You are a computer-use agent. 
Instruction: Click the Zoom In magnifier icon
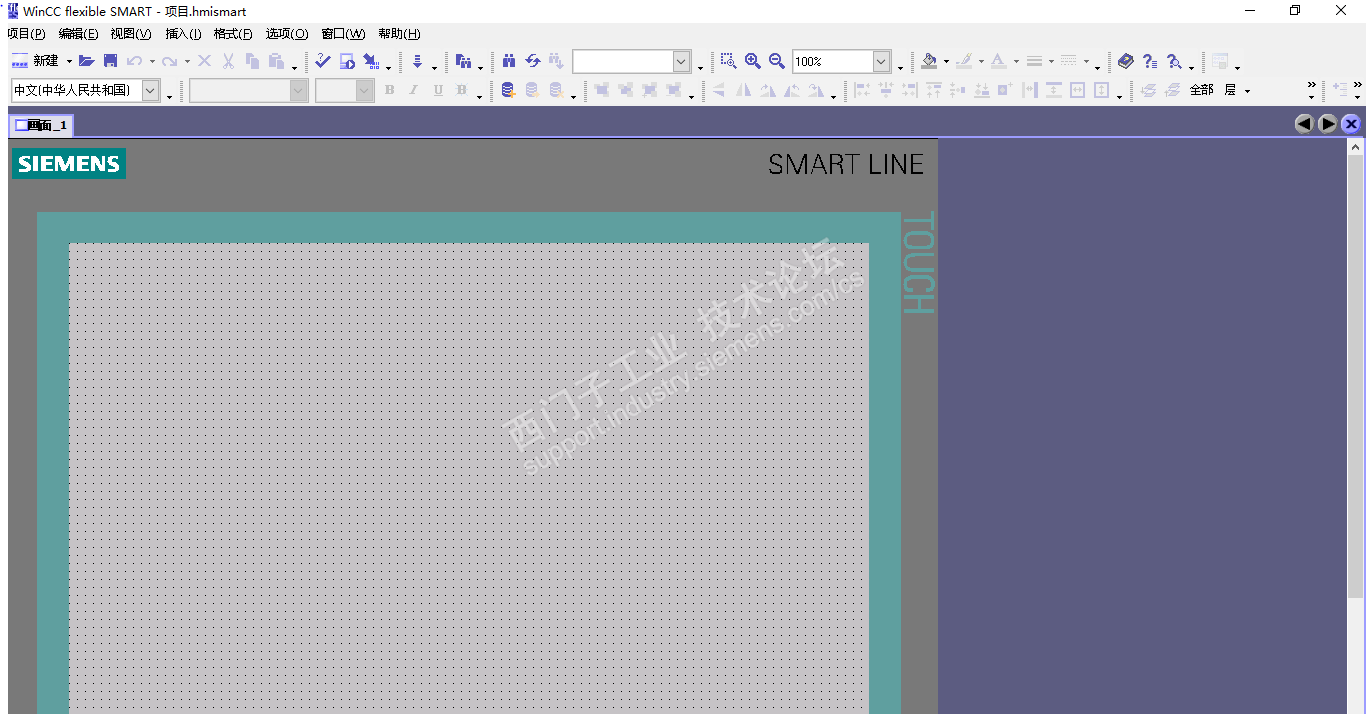[752, 61]
